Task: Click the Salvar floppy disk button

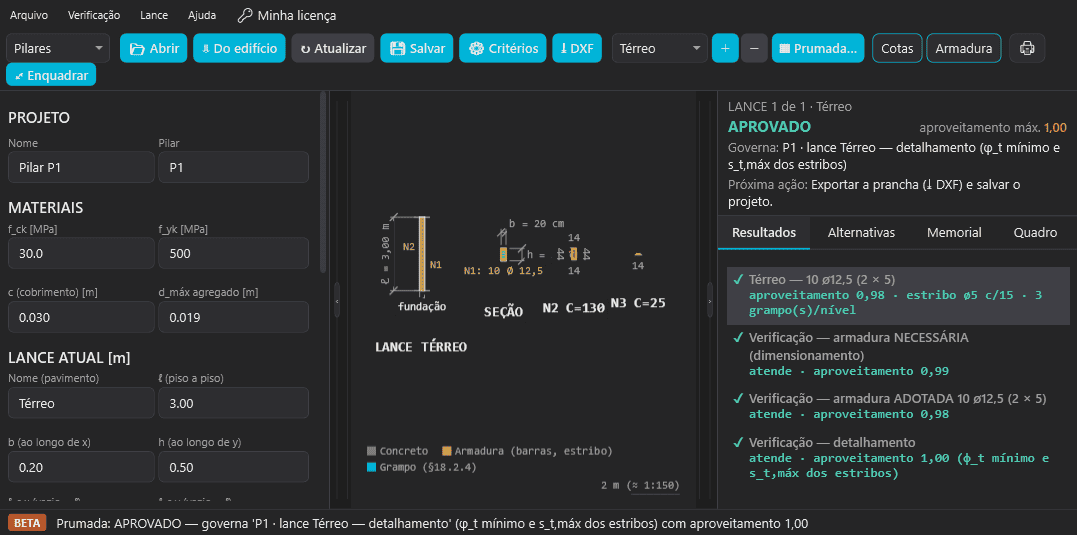Action: click(x=417, y=48)
